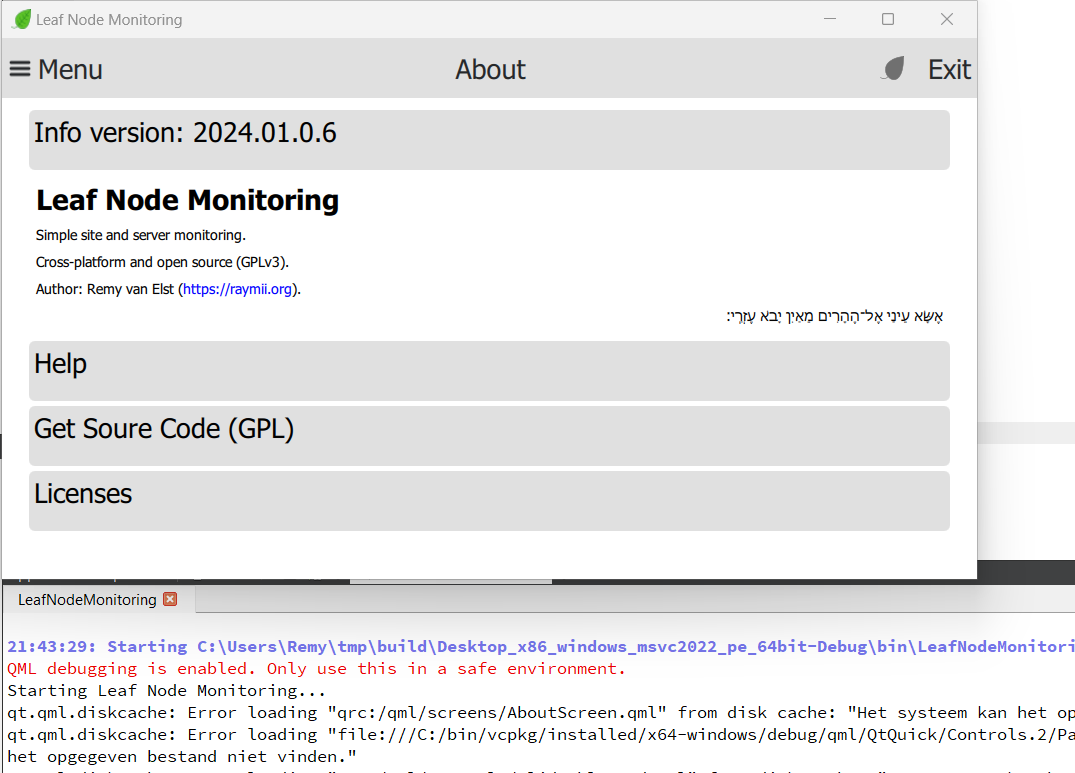This screenshot has height=773, width=1075.
Task: Select the LeafNodeMonitoring console tab
Action: pyautogui.click(x=85, y=600)
